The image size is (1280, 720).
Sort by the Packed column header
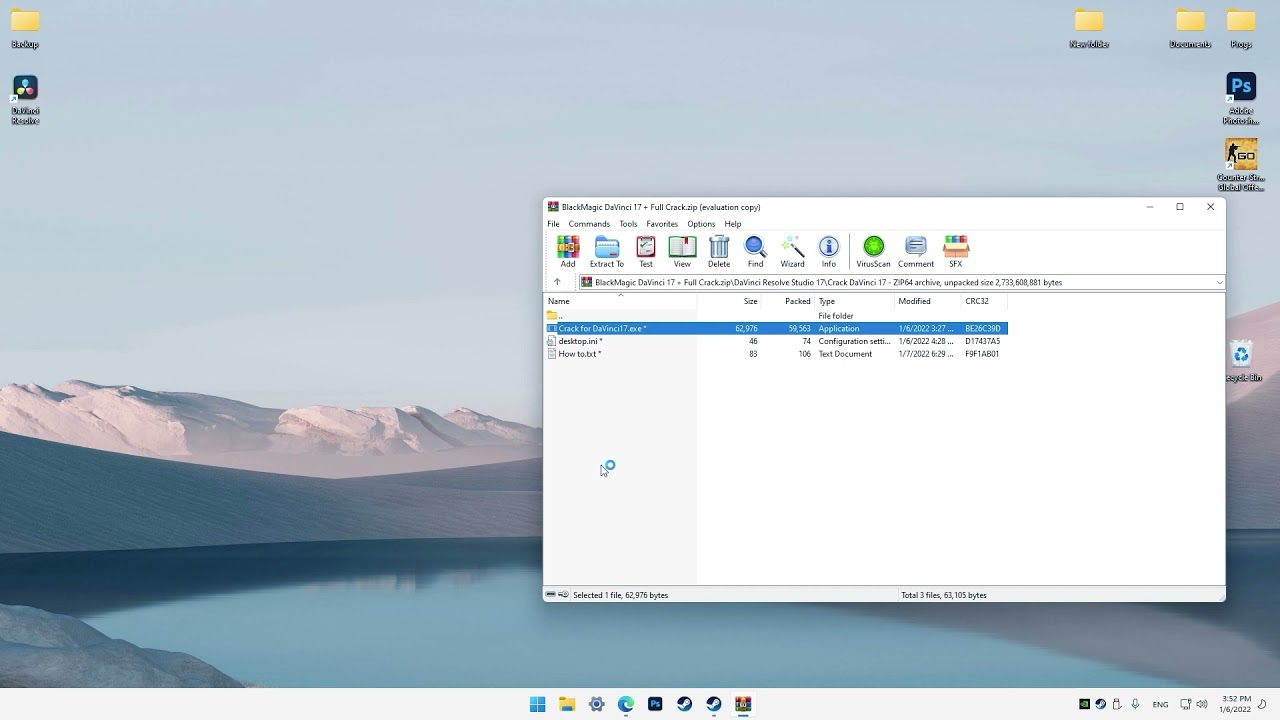788,301
